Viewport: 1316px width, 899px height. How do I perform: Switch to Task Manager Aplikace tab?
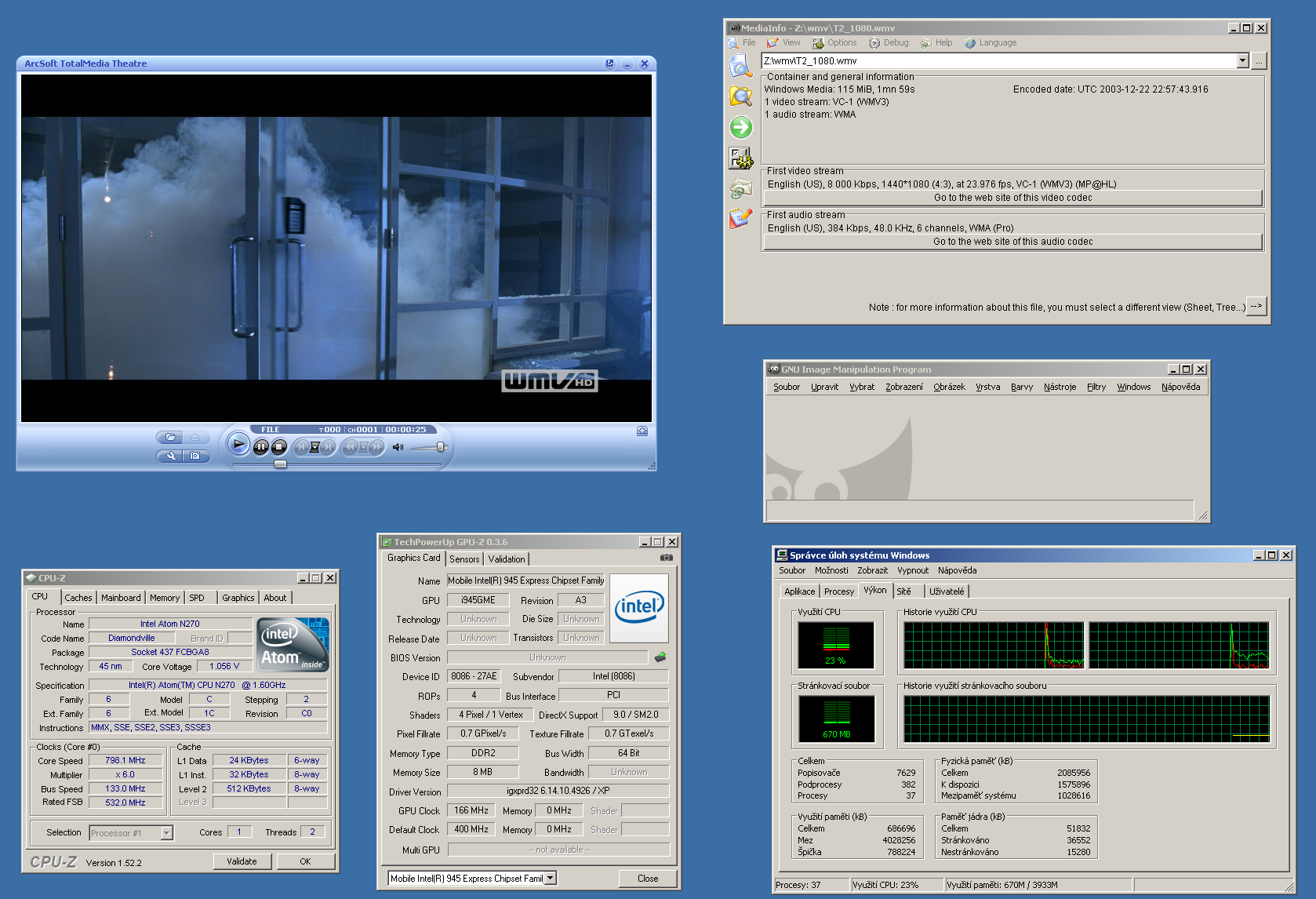pos(799,591)
